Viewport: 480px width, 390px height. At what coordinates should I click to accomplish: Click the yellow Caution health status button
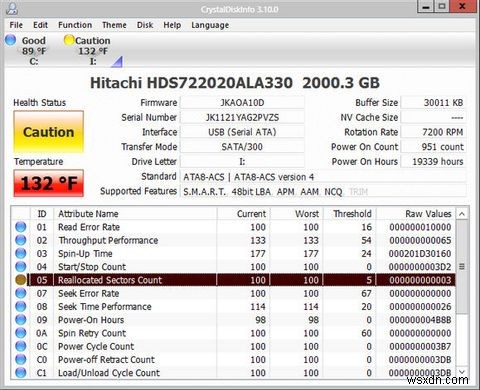[49, 132]
